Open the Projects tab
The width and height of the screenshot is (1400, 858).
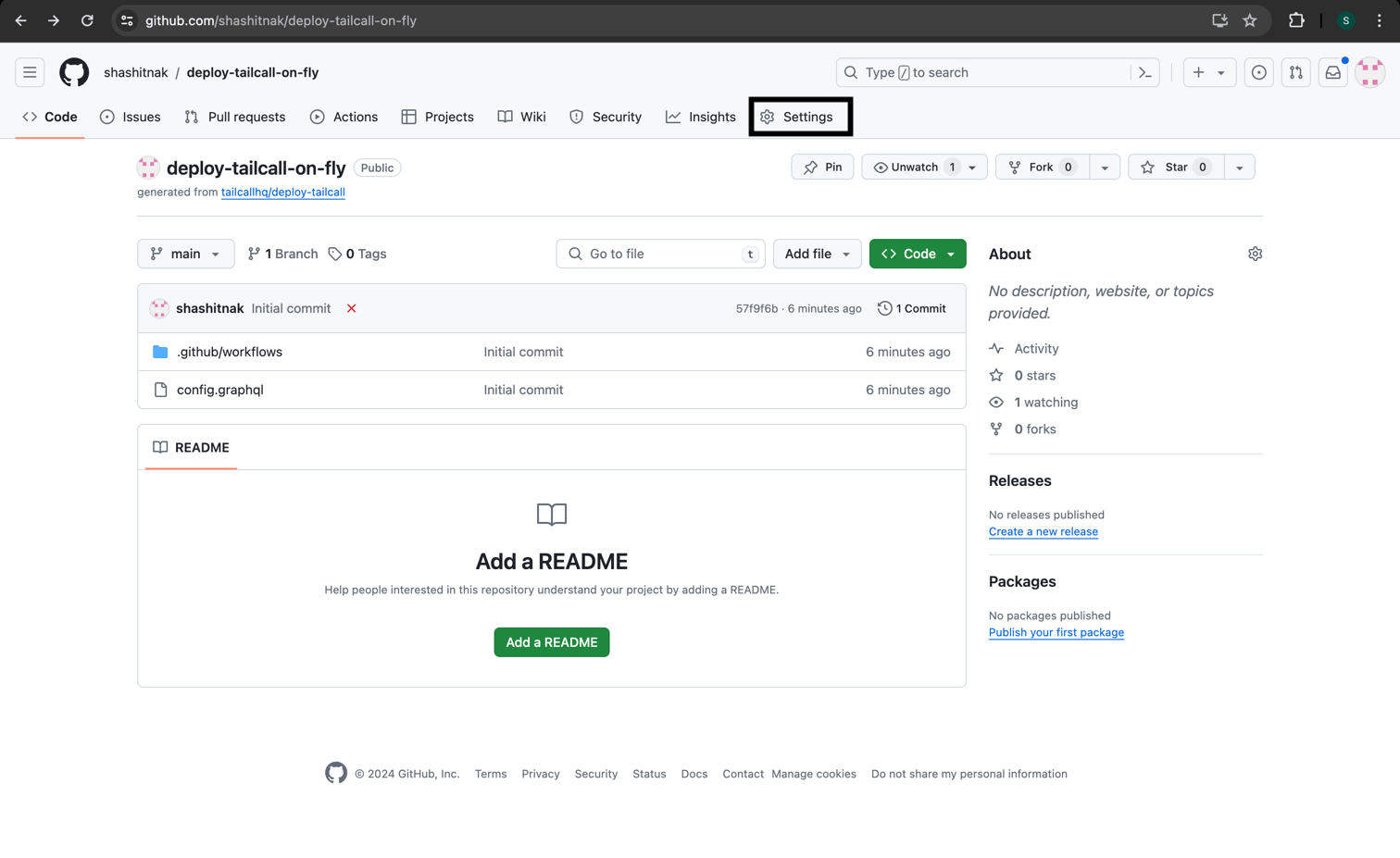click(x=438, y=117)
